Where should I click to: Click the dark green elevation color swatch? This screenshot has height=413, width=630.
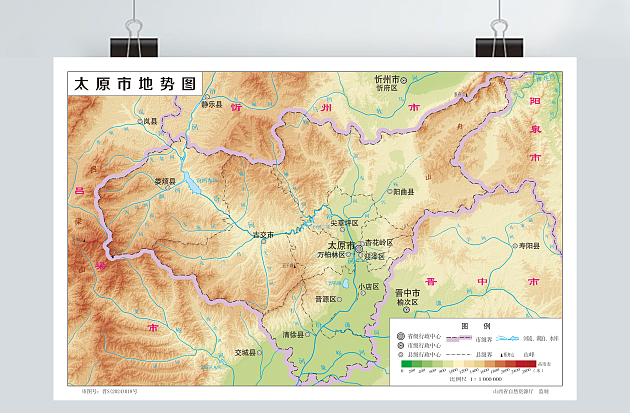(404, 366)
